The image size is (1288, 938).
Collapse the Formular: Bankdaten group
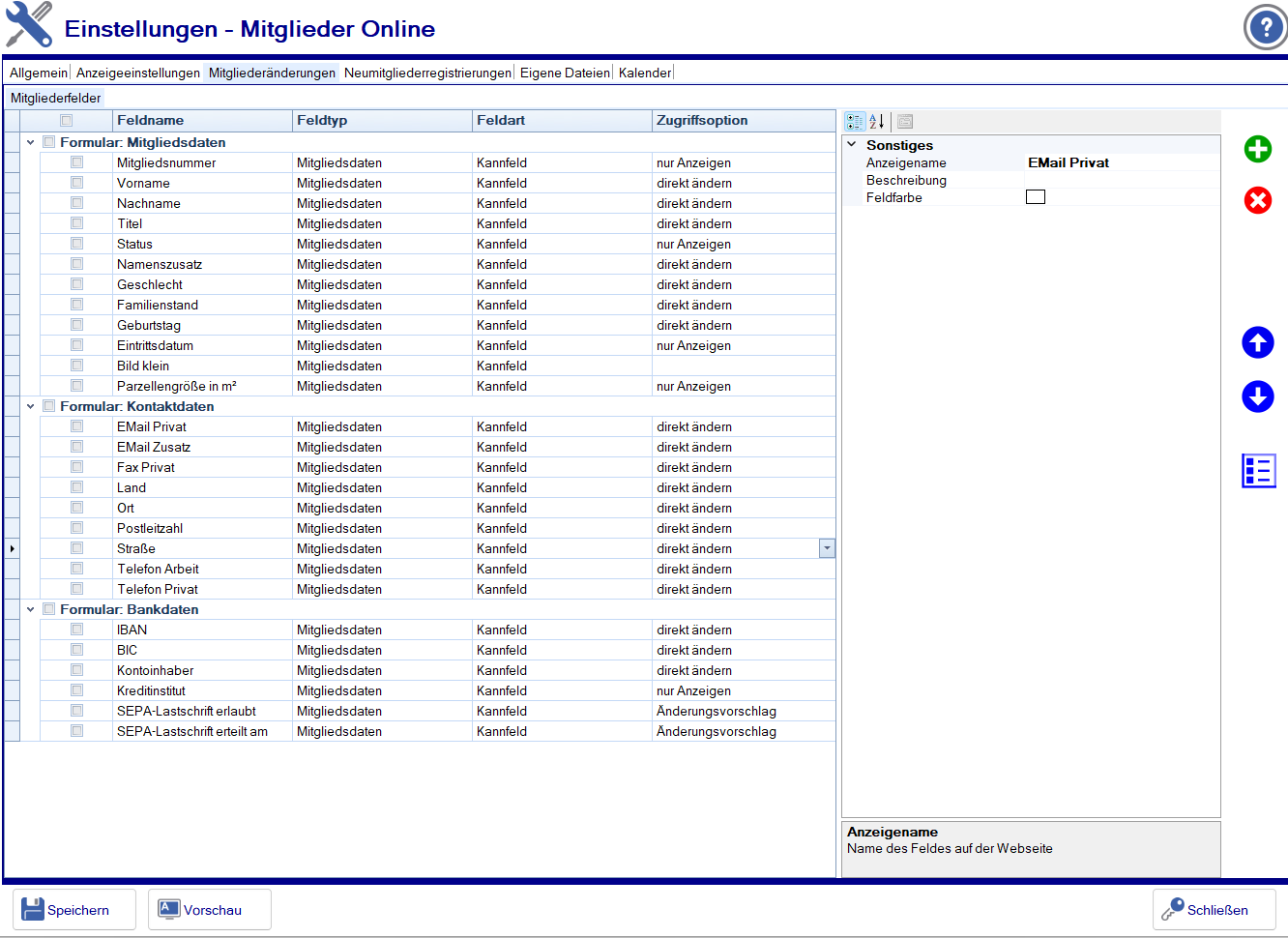(x=31, y=609)
